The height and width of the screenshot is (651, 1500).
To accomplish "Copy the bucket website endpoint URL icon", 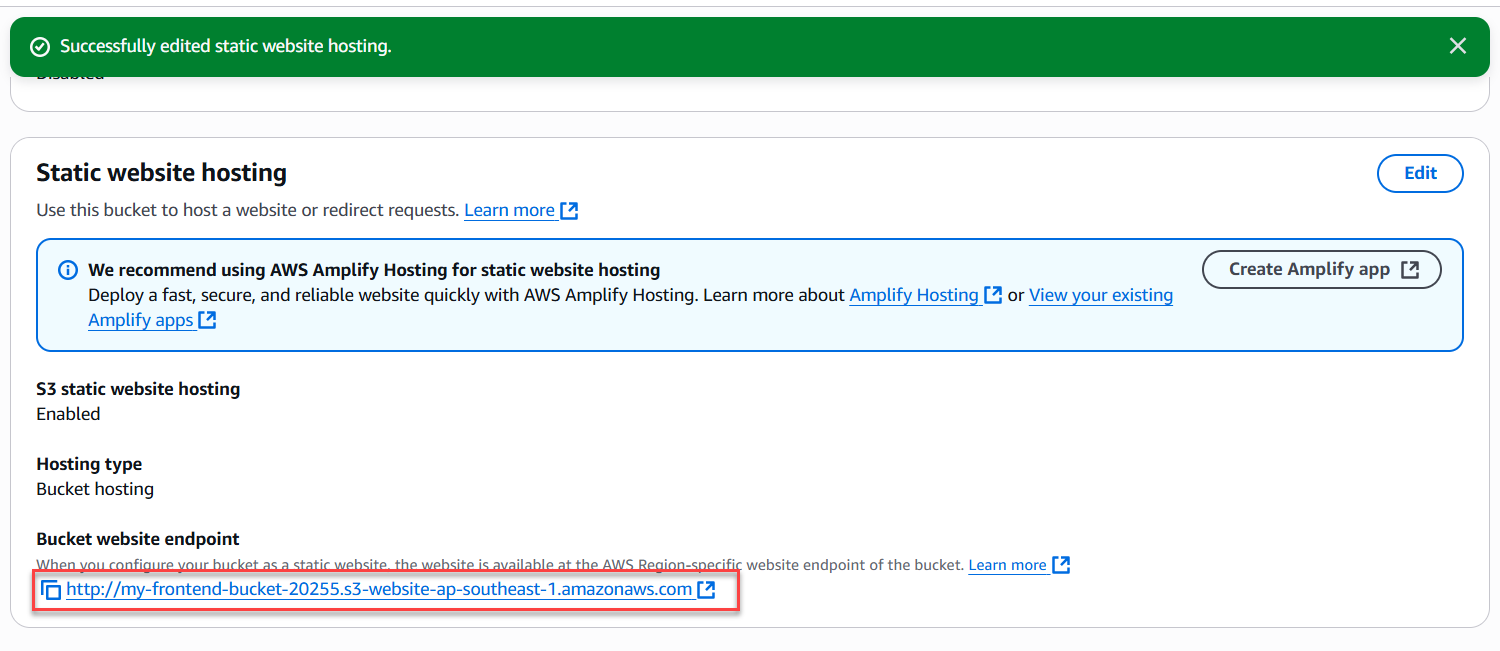I will 51,590.
